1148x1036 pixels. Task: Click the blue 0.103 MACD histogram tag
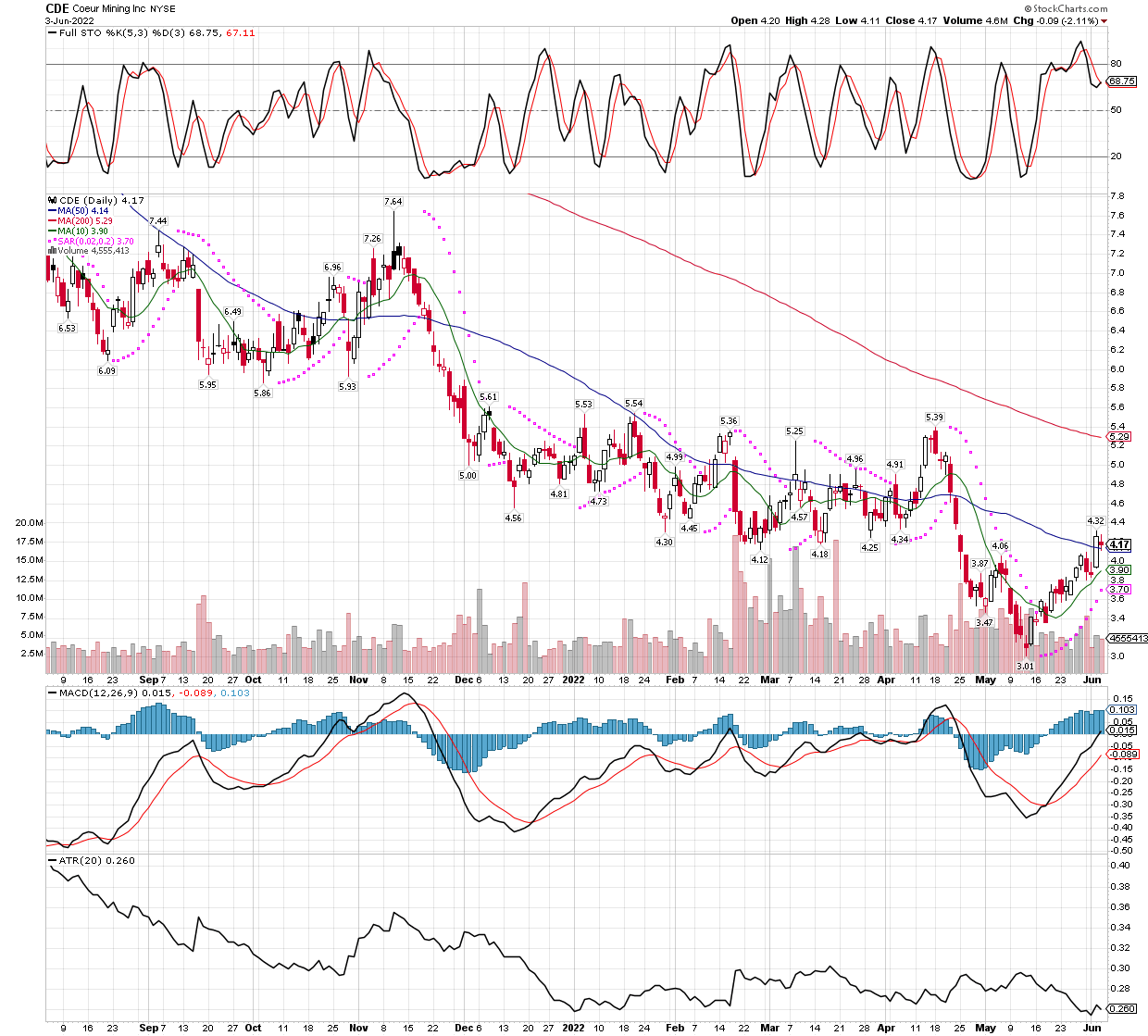[1122, 709]
